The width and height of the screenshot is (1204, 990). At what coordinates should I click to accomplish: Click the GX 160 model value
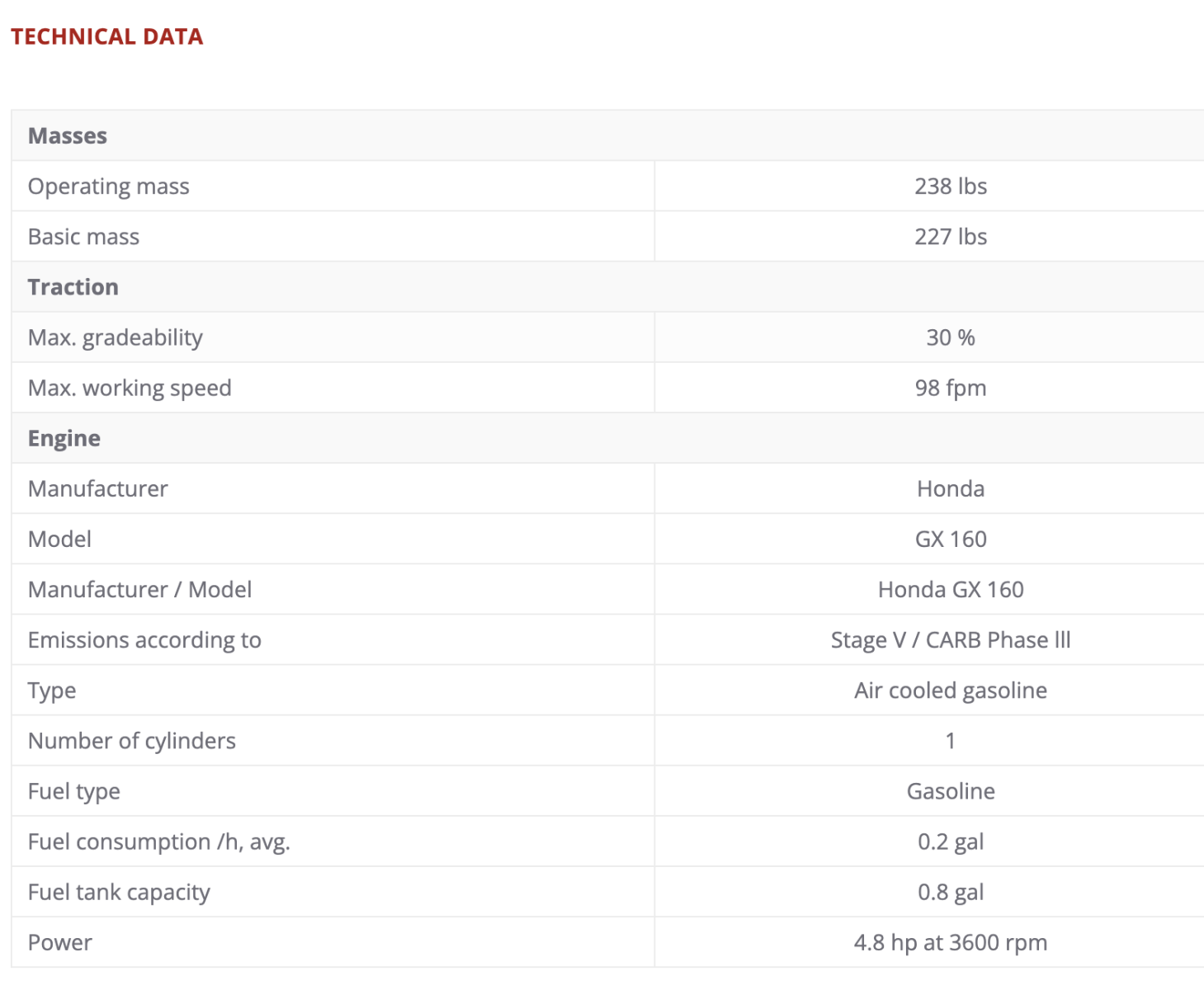click(x=950, y=539)
